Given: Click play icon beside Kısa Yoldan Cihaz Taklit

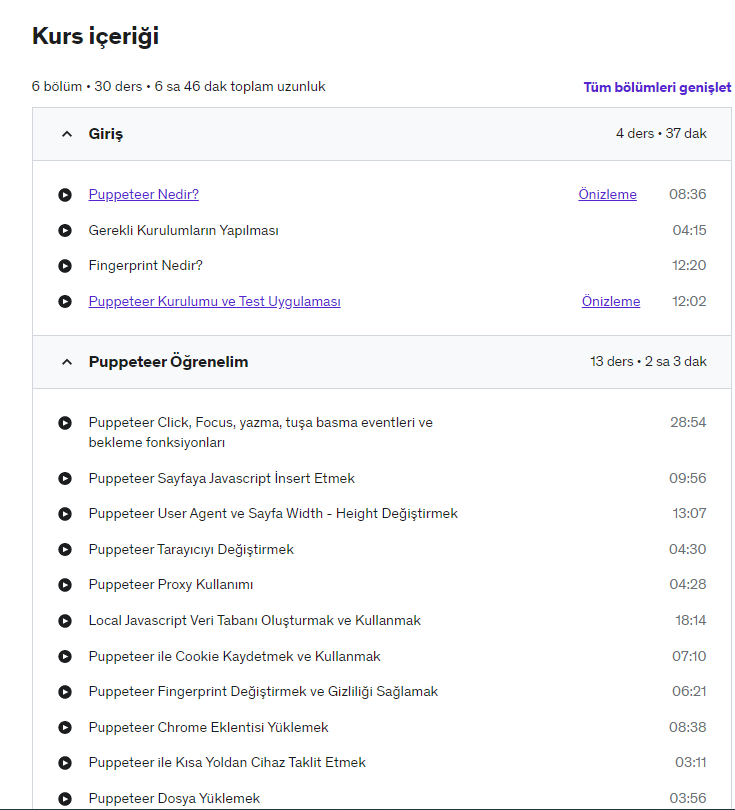Looking at the screenshot, I should pyautogui.click(x=65, y=762).
